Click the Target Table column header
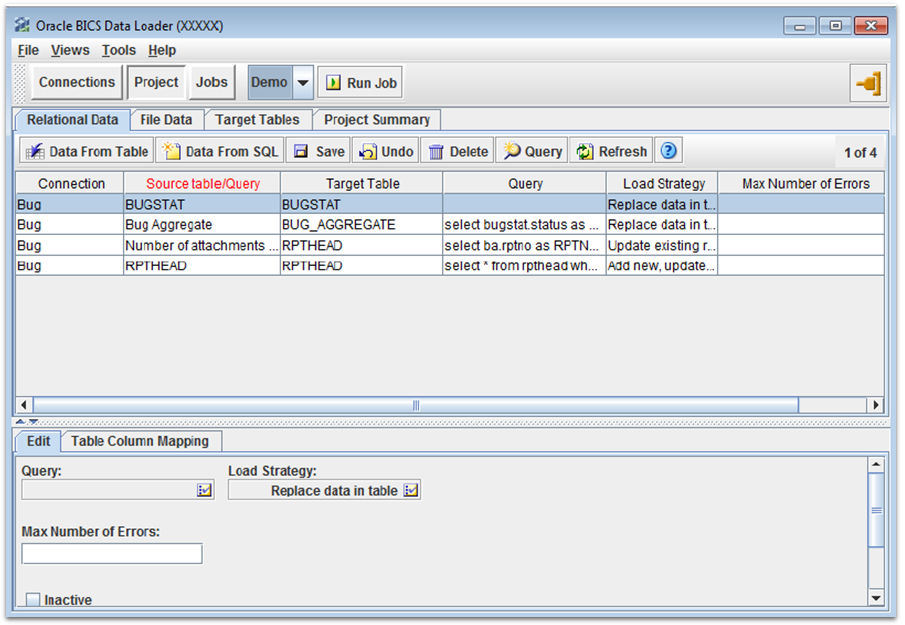Viewport: 905px width, 625px height. click(362, 184)
